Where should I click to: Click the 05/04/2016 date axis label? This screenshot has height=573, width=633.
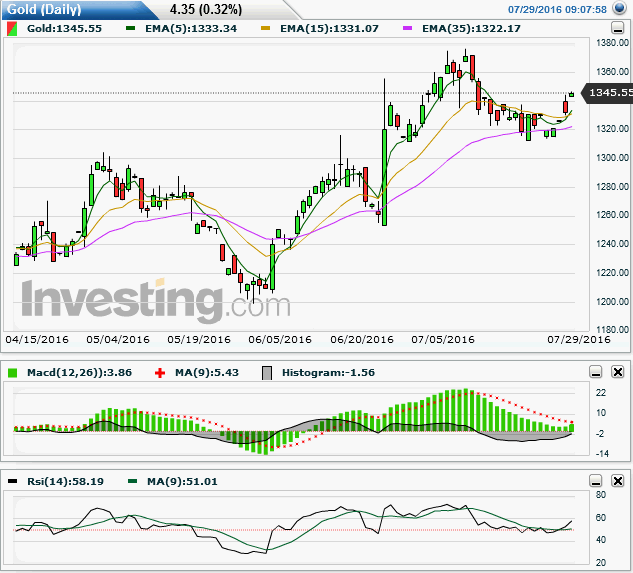click(x=118, y=340)
